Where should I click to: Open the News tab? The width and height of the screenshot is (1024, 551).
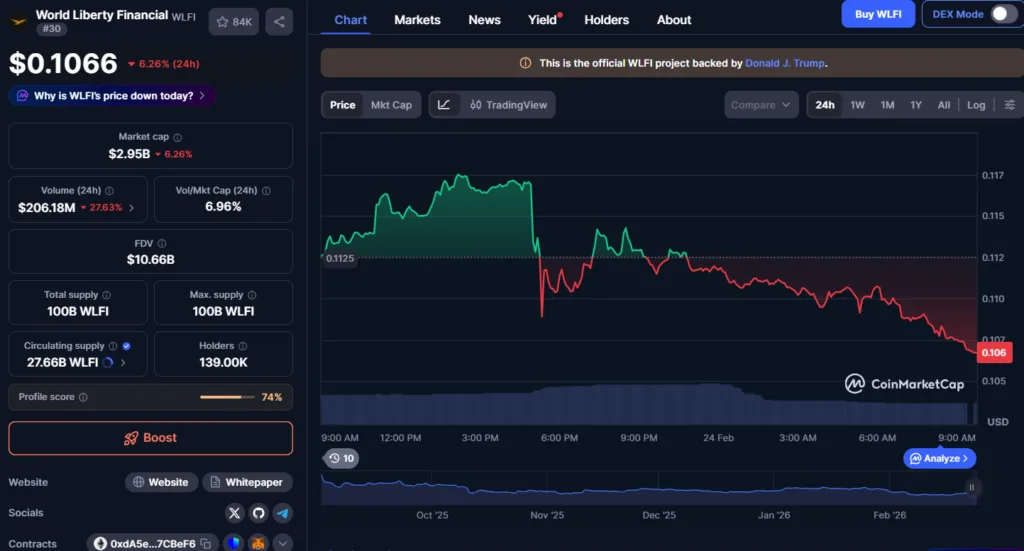coord(485,20)
